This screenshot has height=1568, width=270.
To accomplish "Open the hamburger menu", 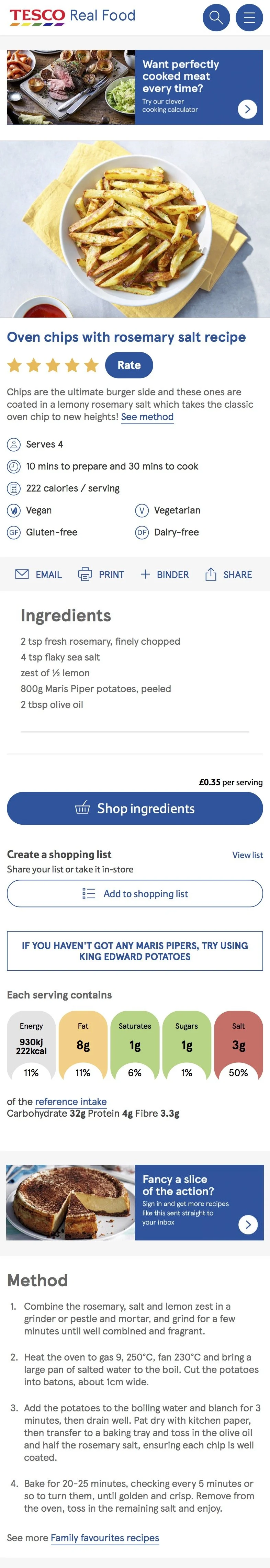I will tap(249, 17).
